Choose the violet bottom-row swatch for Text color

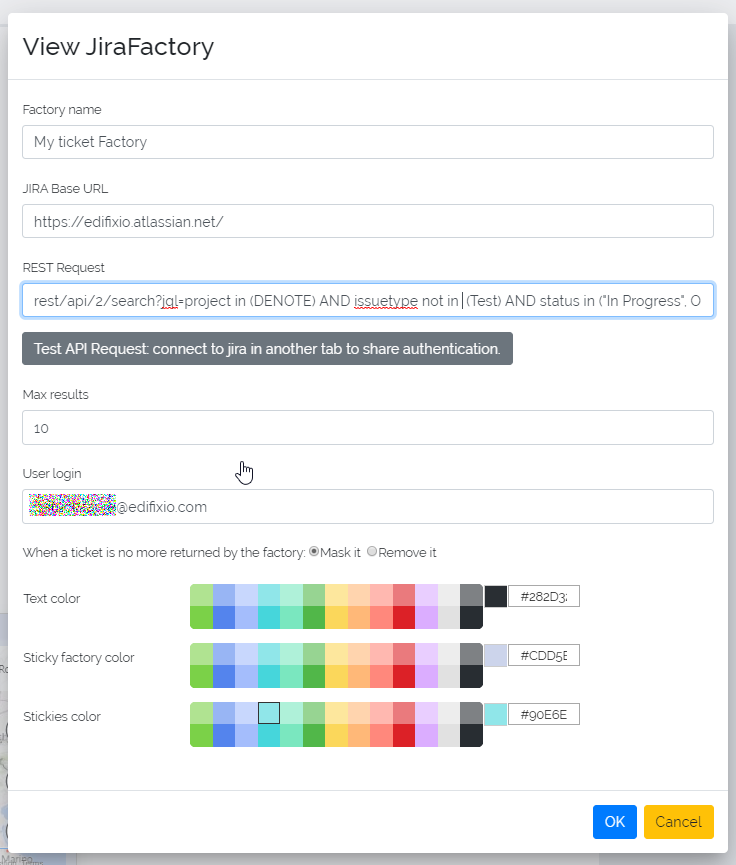426,617
